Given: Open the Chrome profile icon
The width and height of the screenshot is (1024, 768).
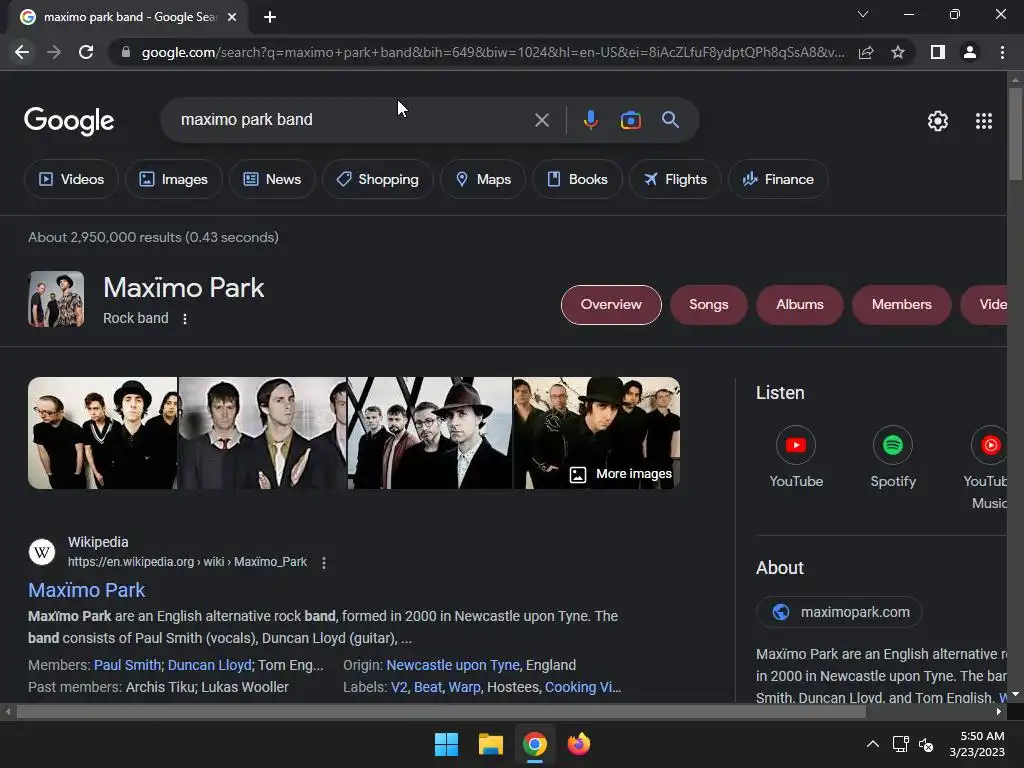Looking at the screenshot, I should [x=970, y=52].
